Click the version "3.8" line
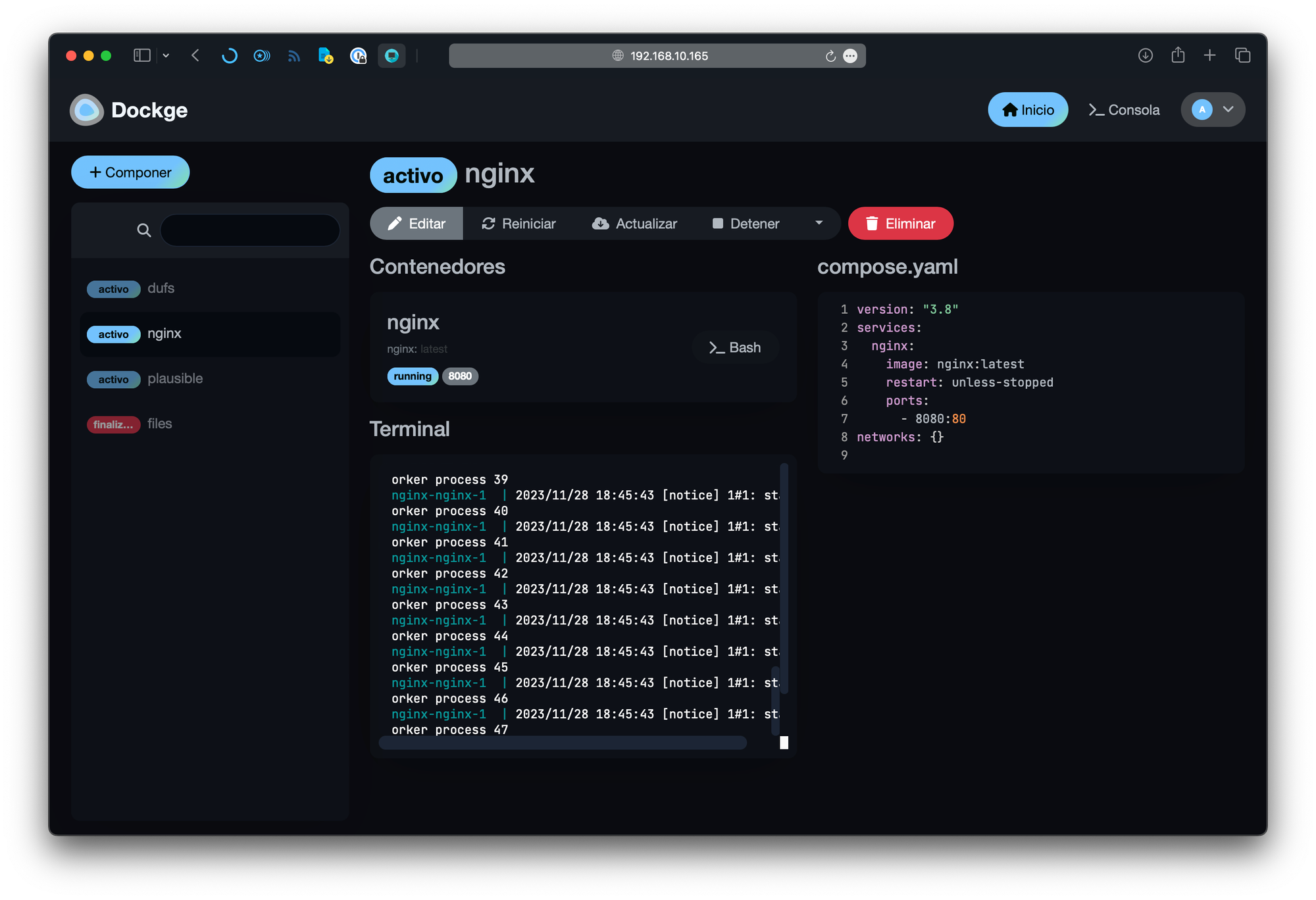 click(x=907, y=309)
